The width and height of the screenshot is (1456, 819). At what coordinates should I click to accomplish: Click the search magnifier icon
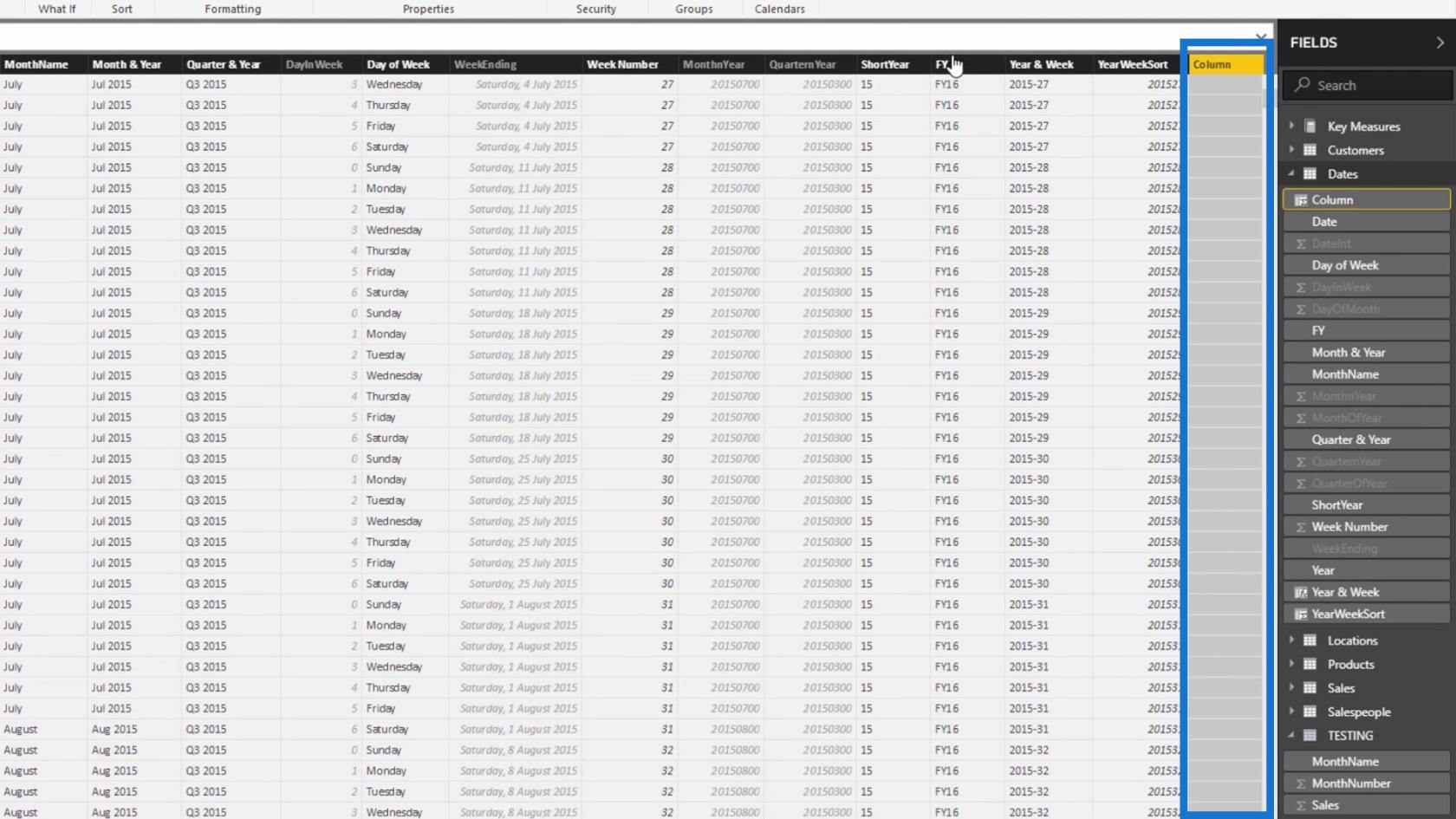(x=1302, y=84)
